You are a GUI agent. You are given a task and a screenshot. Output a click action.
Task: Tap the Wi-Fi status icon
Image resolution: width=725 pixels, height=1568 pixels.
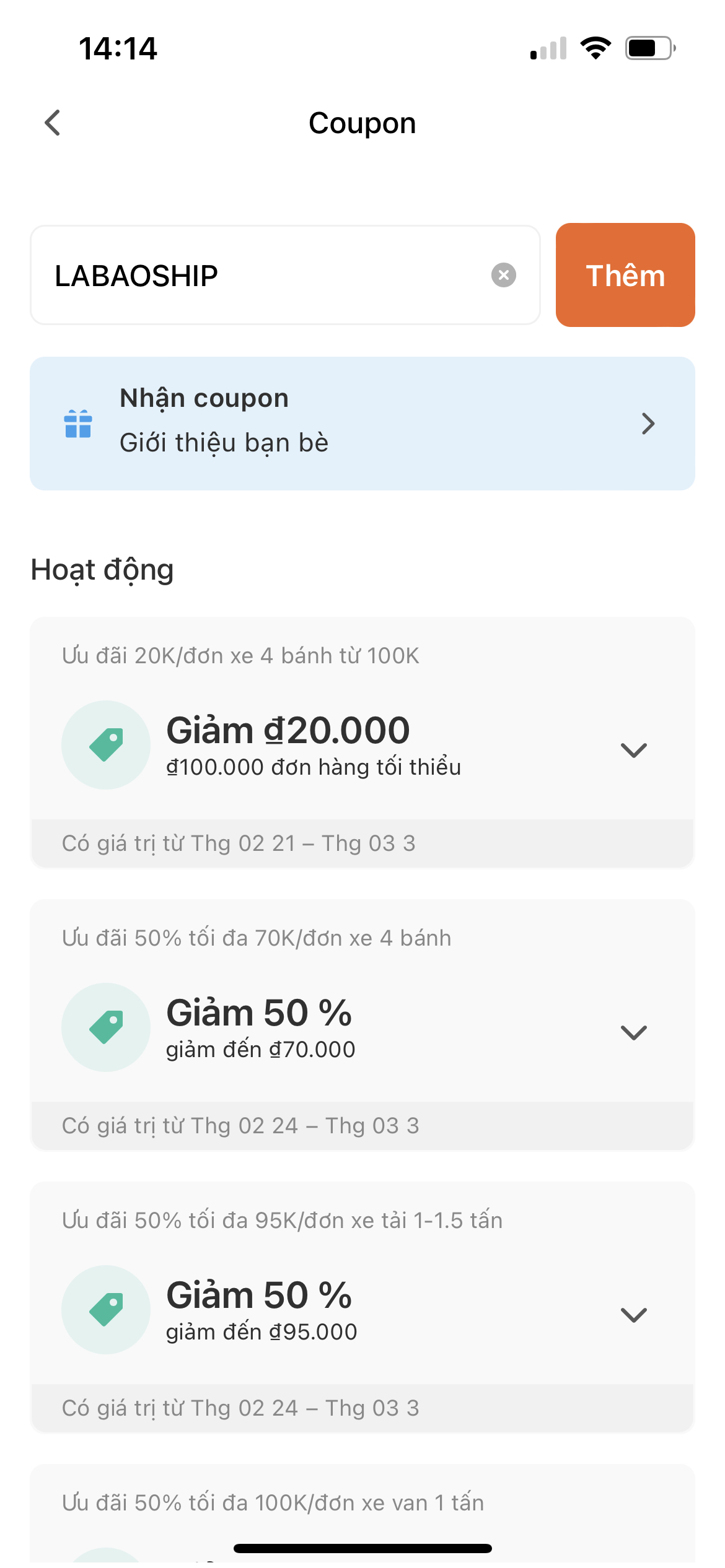pyautogui.click(x=595, y=48)
